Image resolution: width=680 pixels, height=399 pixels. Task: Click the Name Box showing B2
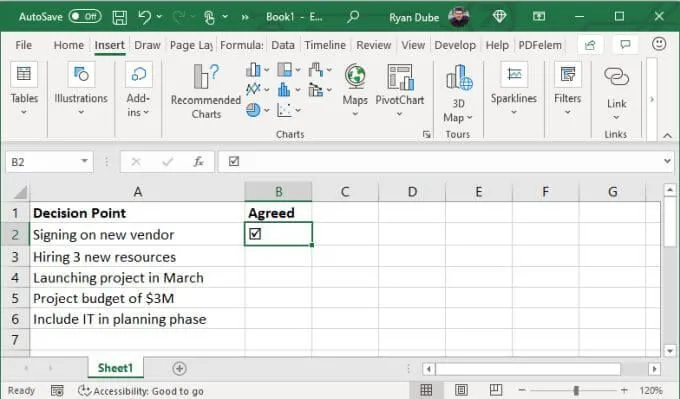(42, 162)
